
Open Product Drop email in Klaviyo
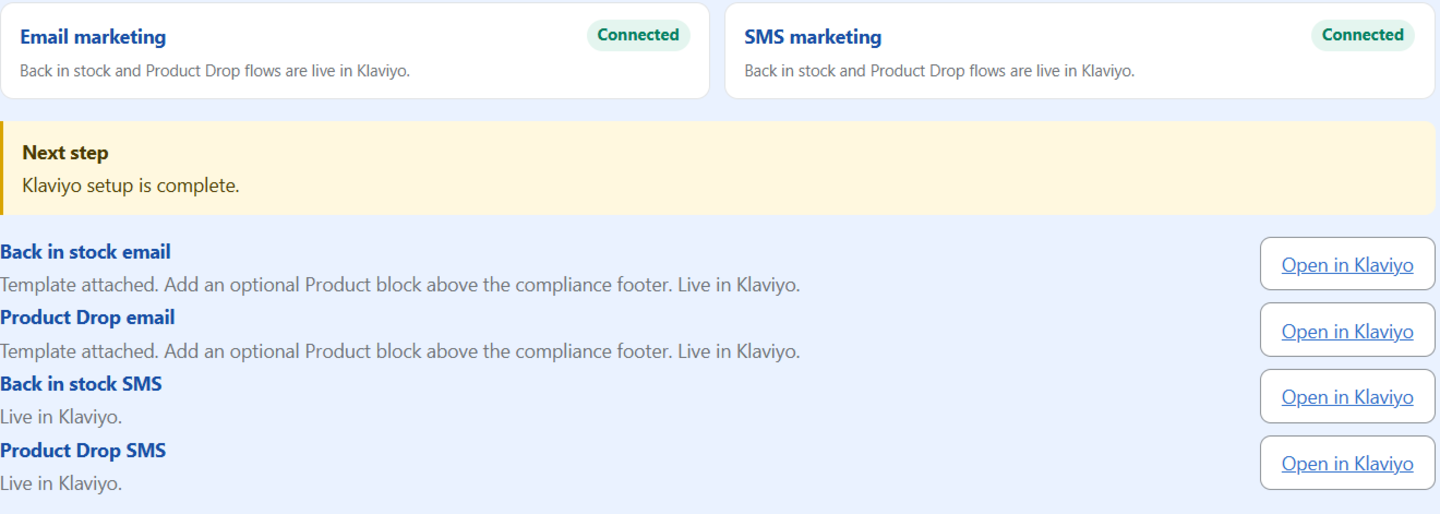1347,330
